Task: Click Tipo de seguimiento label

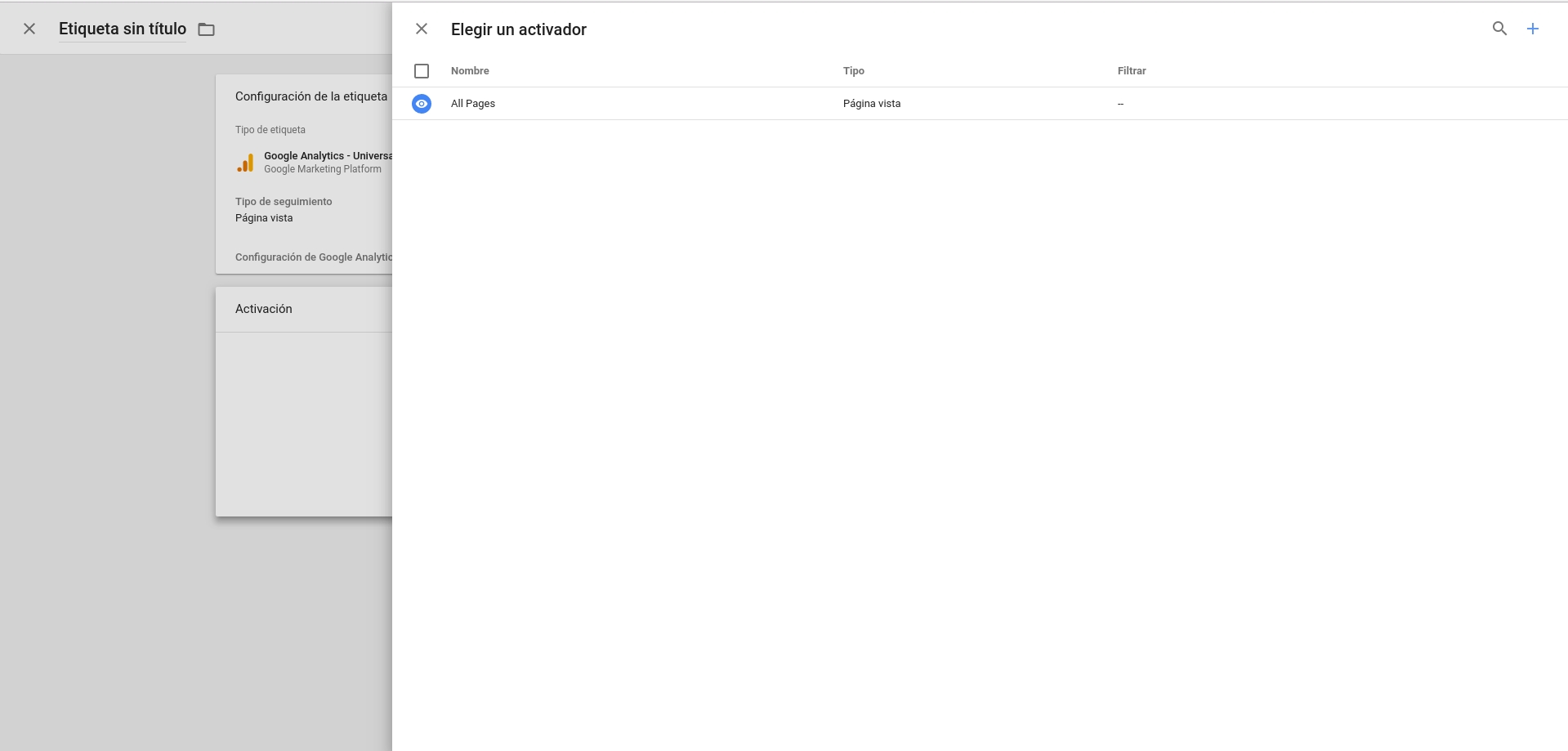Action: (284, 202)
